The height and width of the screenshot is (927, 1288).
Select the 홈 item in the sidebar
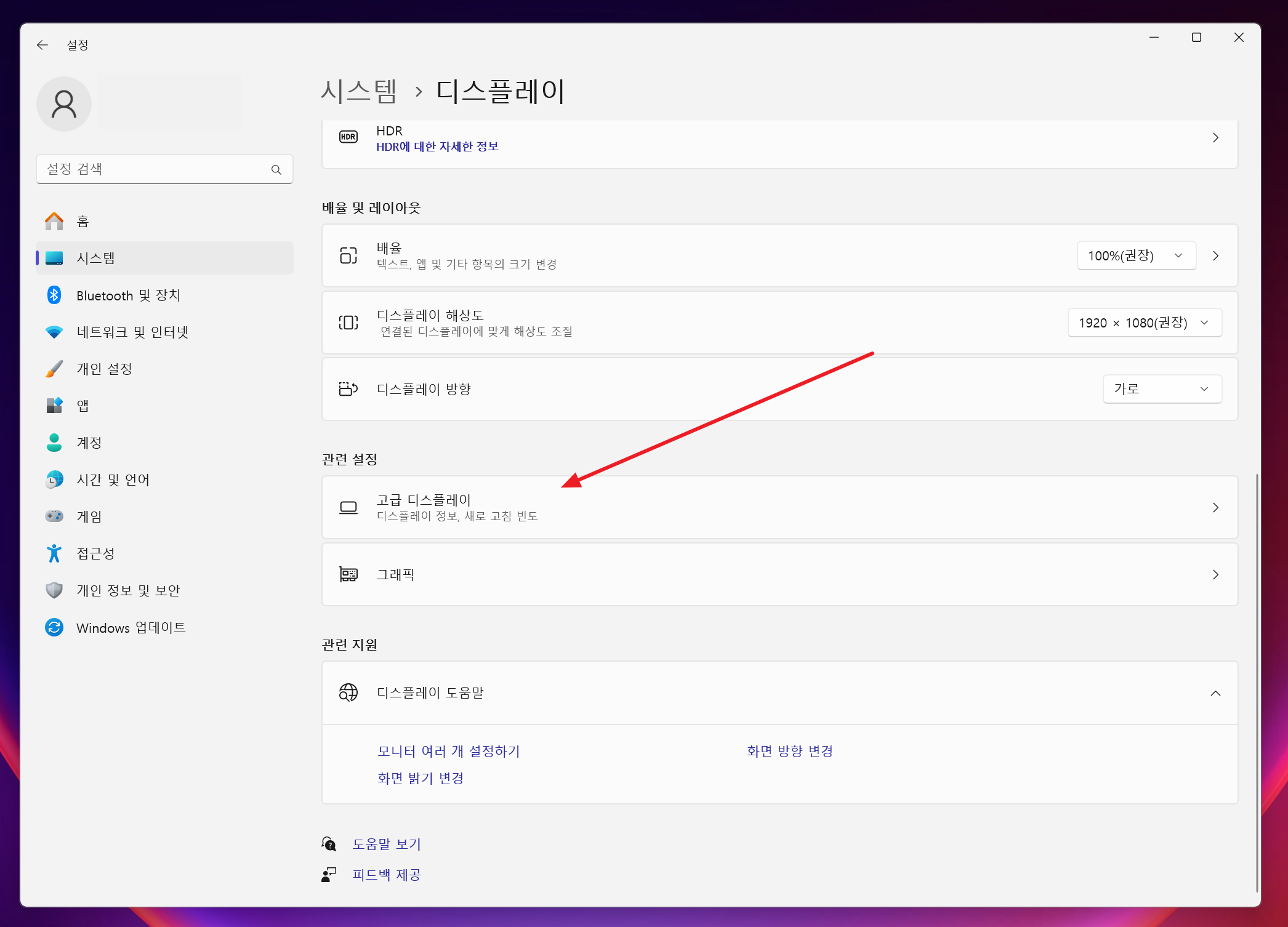point(83,222)
